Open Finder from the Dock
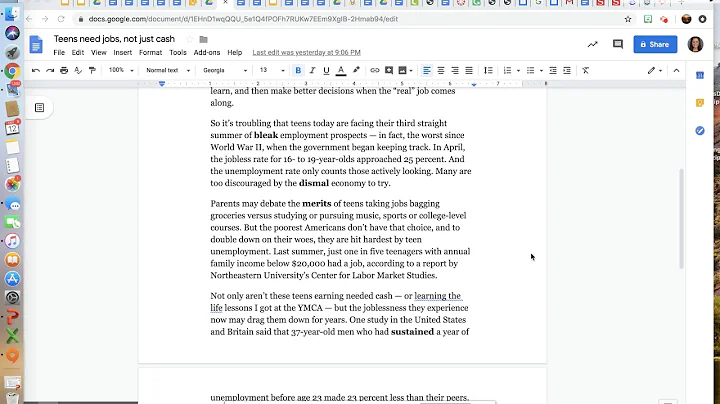Image resolution: width=720 pixels, height=404 pixels. point(12,14)
